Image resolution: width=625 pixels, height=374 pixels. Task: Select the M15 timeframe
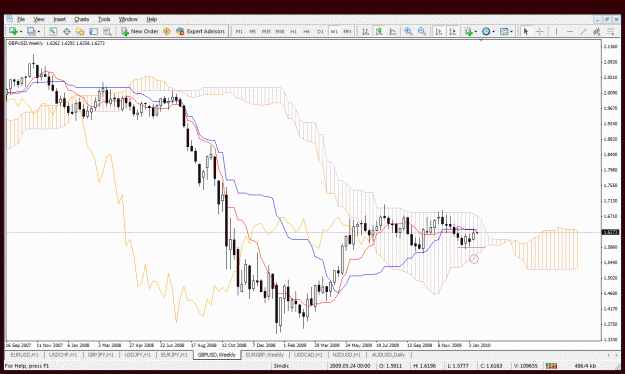[x=266, y=31]
